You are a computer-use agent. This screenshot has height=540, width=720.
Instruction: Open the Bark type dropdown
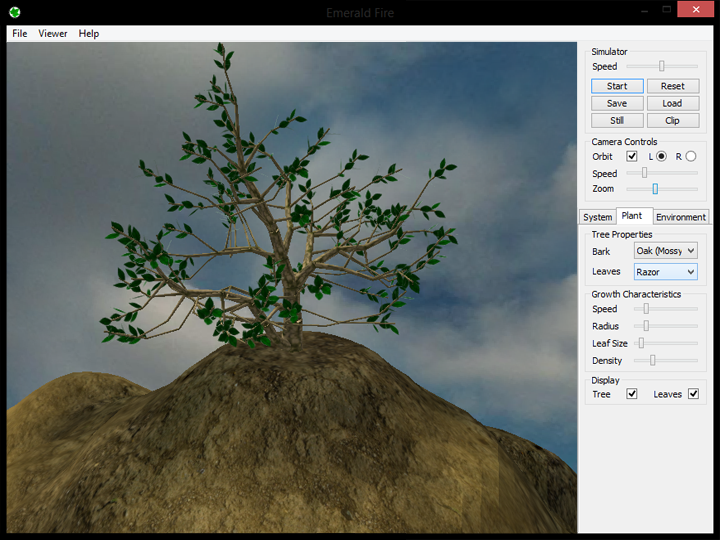(x=665, y=251)
